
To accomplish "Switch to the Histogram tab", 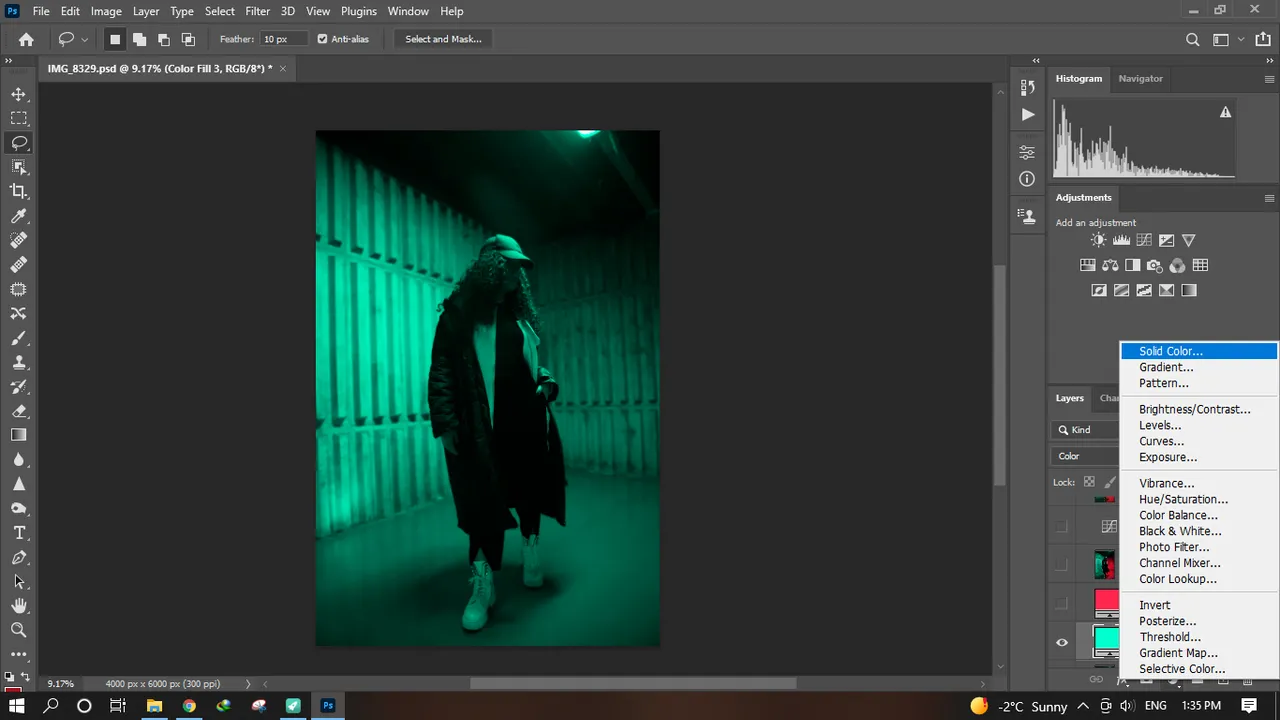I will tap(1079, 78).
